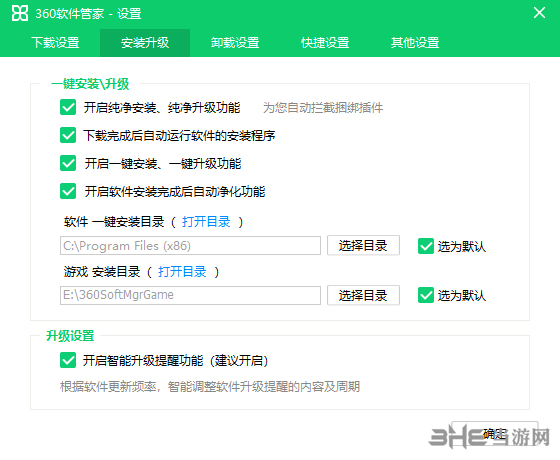The width and height of the screenshot is (560, 460).
Task: Click 选择目录 button for game directory
Action: point(363,295)
